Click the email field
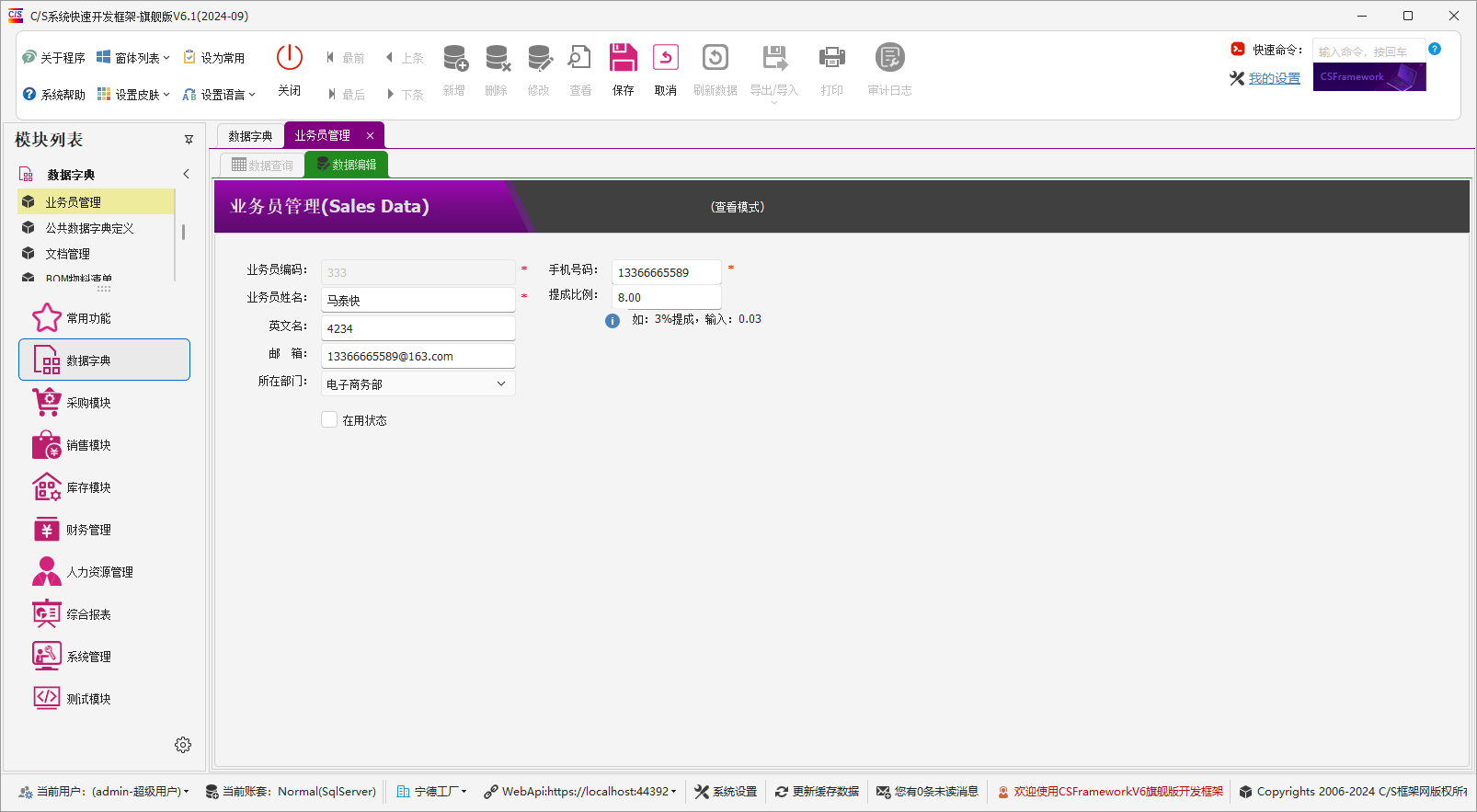Viewport: 1477px width, 812px height. (x=418, y=356)
